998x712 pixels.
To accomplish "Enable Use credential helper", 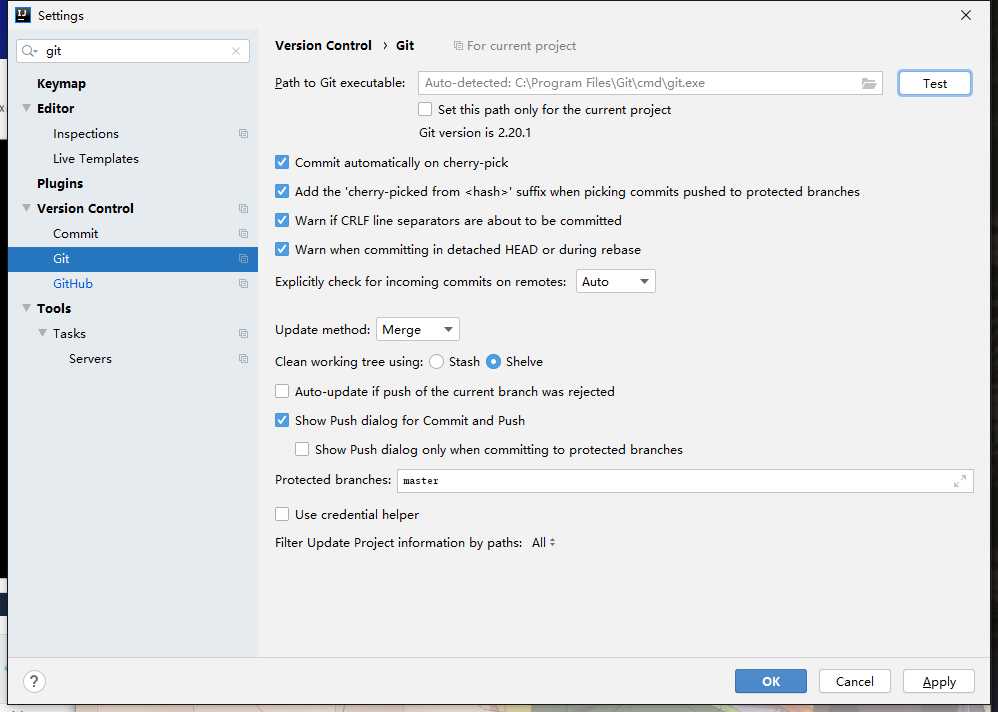I will point(282,514).
